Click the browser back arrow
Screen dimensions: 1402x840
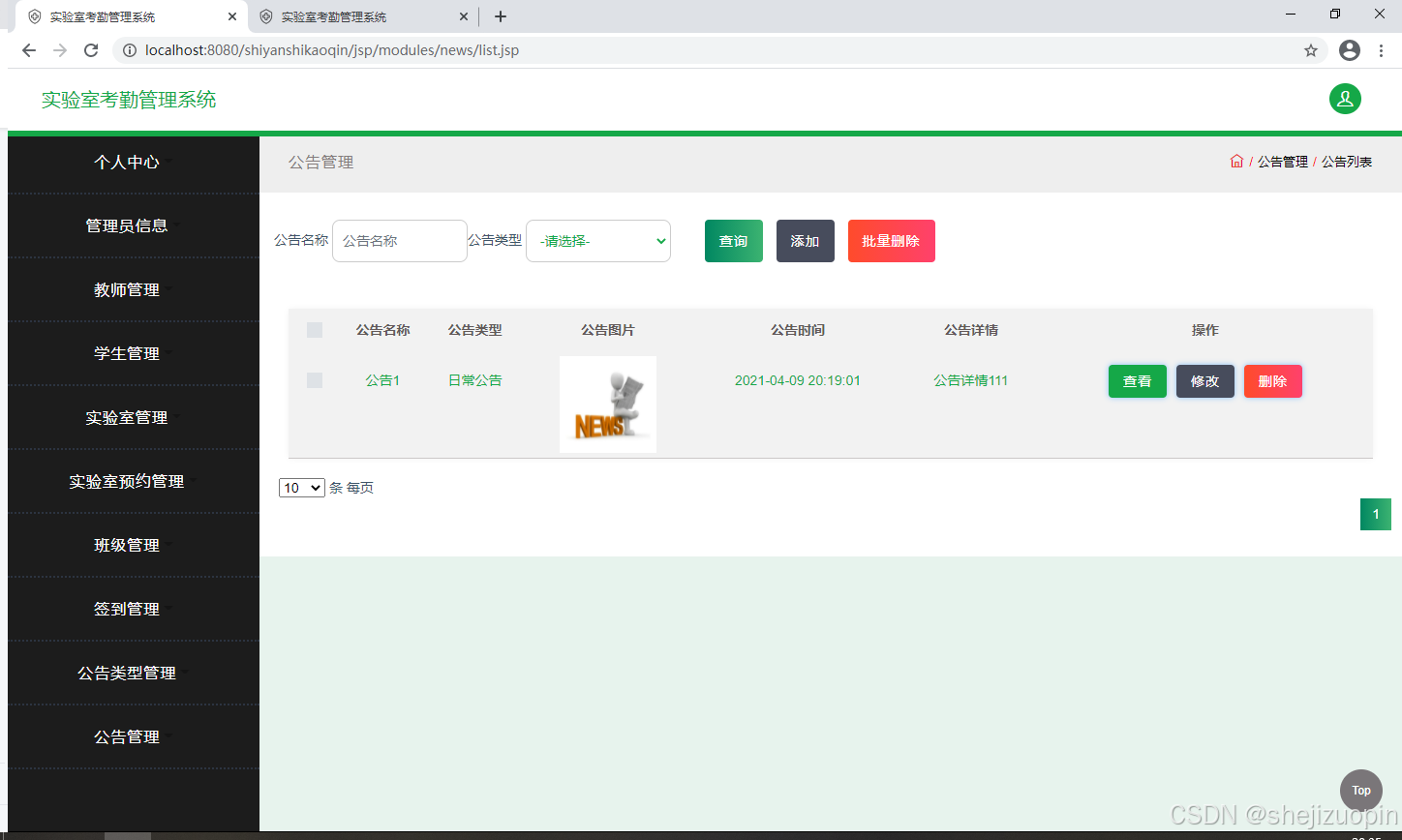[x=28, y=50]
